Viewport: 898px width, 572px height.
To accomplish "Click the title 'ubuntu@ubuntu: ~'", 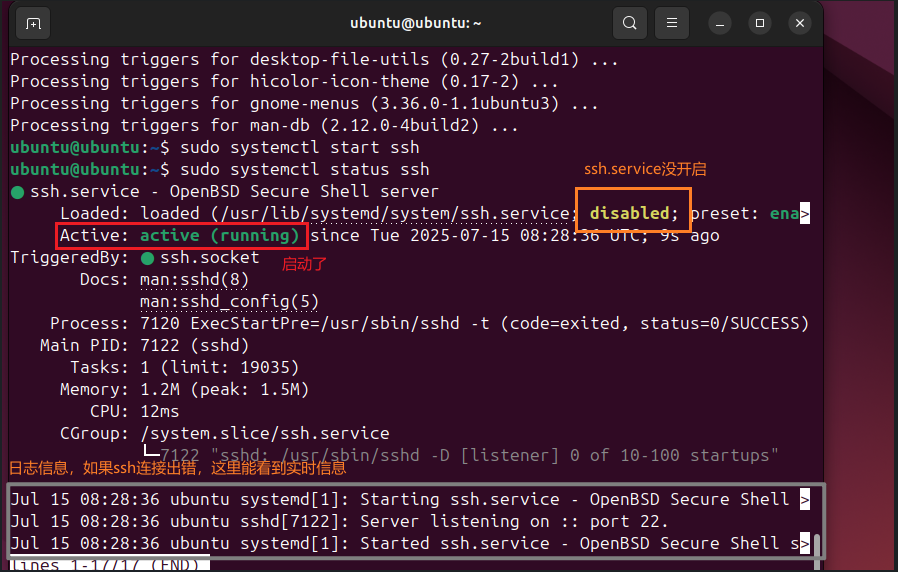I will (x=416, y=23).
